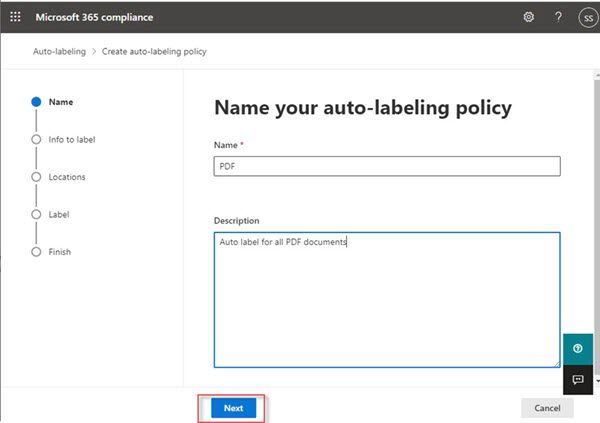Open the settings gear icon
The height and width of the screenshot is (423, 600).
tap(528, 17)
